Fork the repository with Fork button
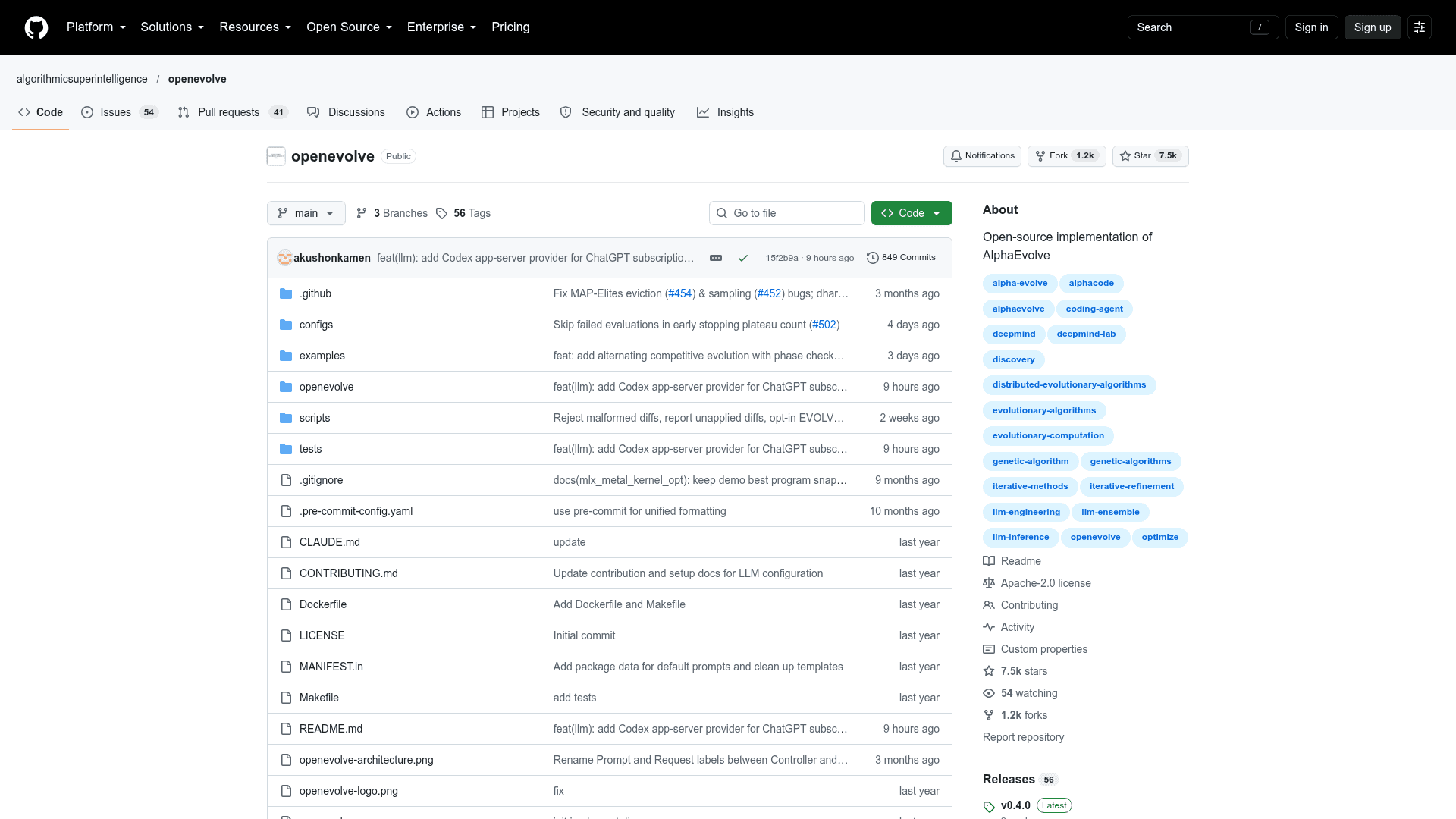This screenshot has width=1456, height=819. click(x=1066, y=156)
